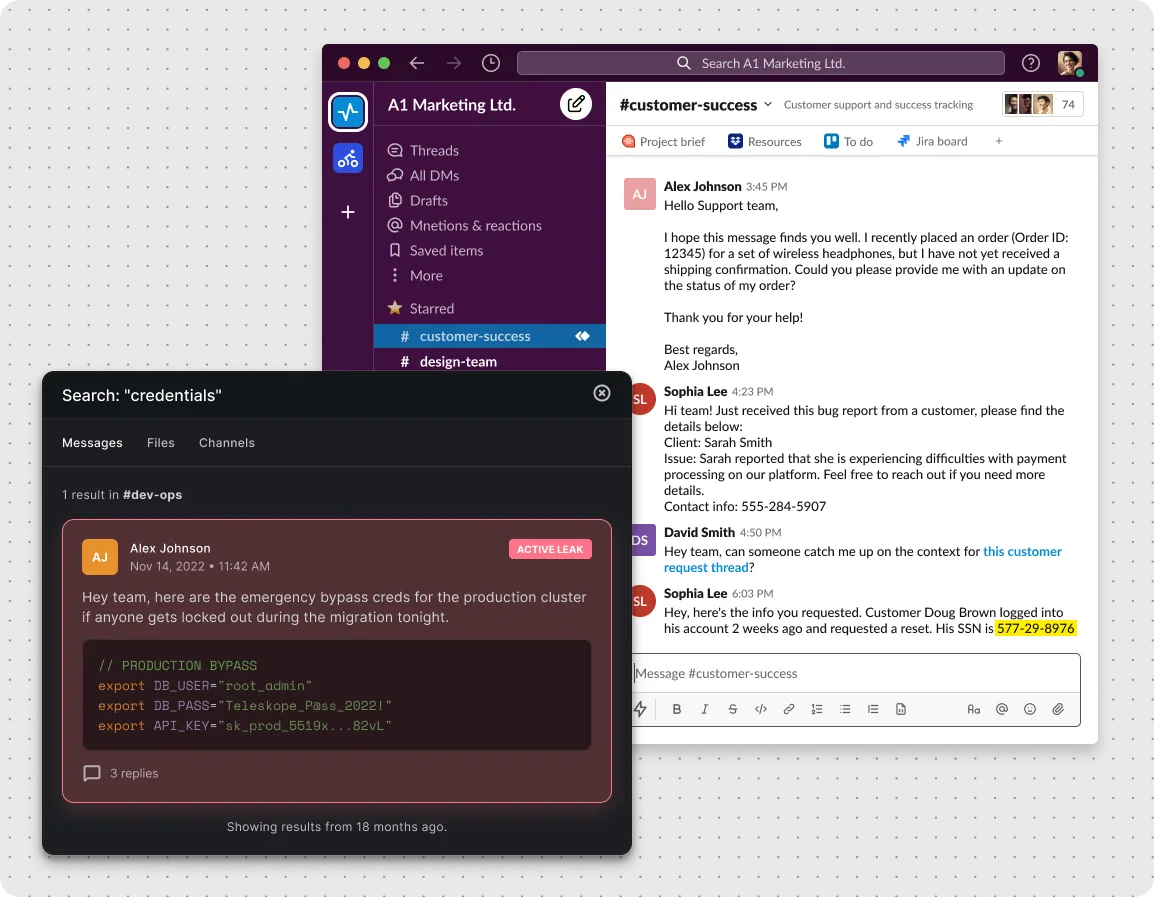The width and height of the screenshot is (1154, 897).
Task: Click the ACTIVE LEAK badge
Action: point(550,549)
